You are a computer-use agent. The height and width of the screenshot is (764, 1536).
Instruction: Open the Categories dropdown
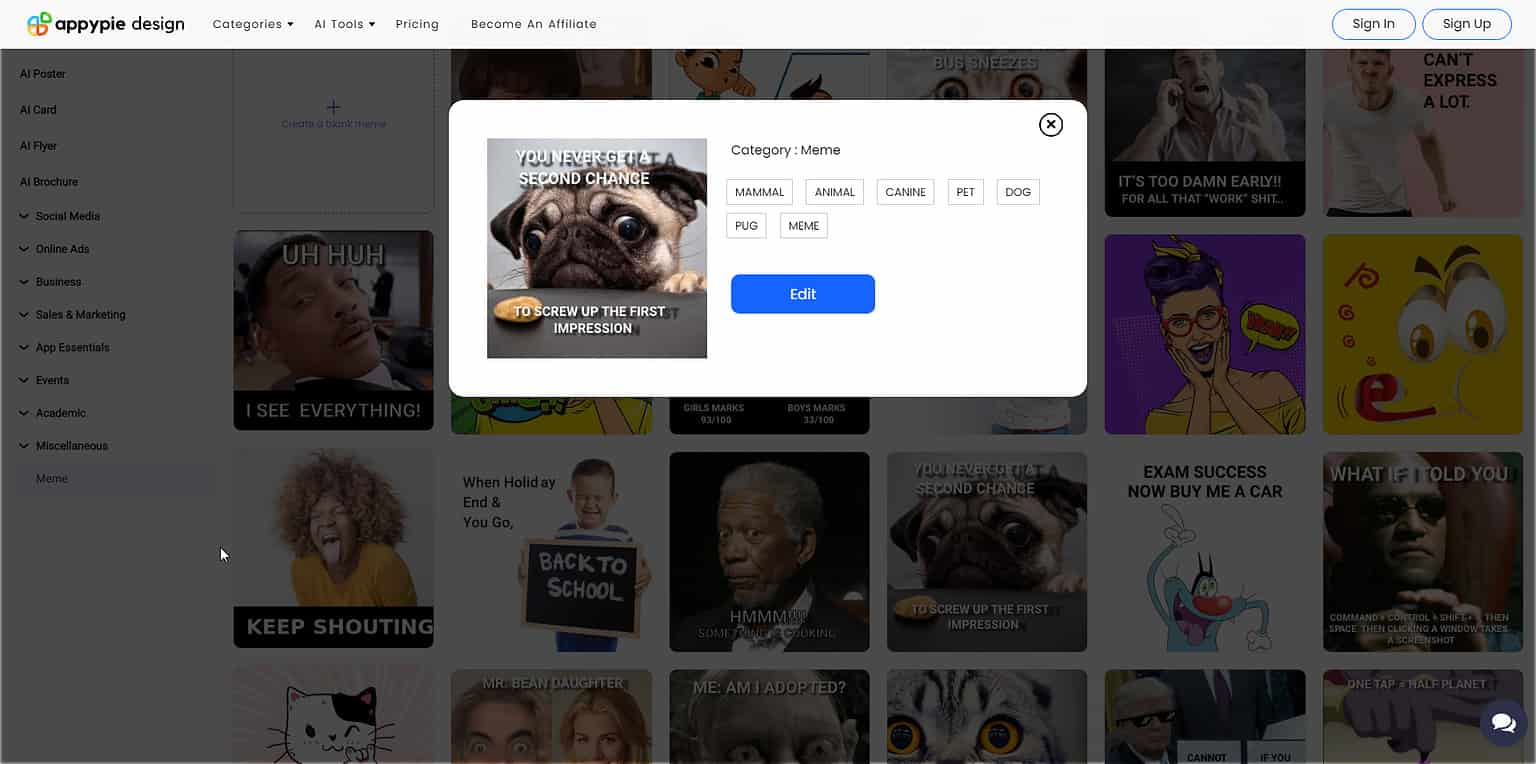click(252, 23)
